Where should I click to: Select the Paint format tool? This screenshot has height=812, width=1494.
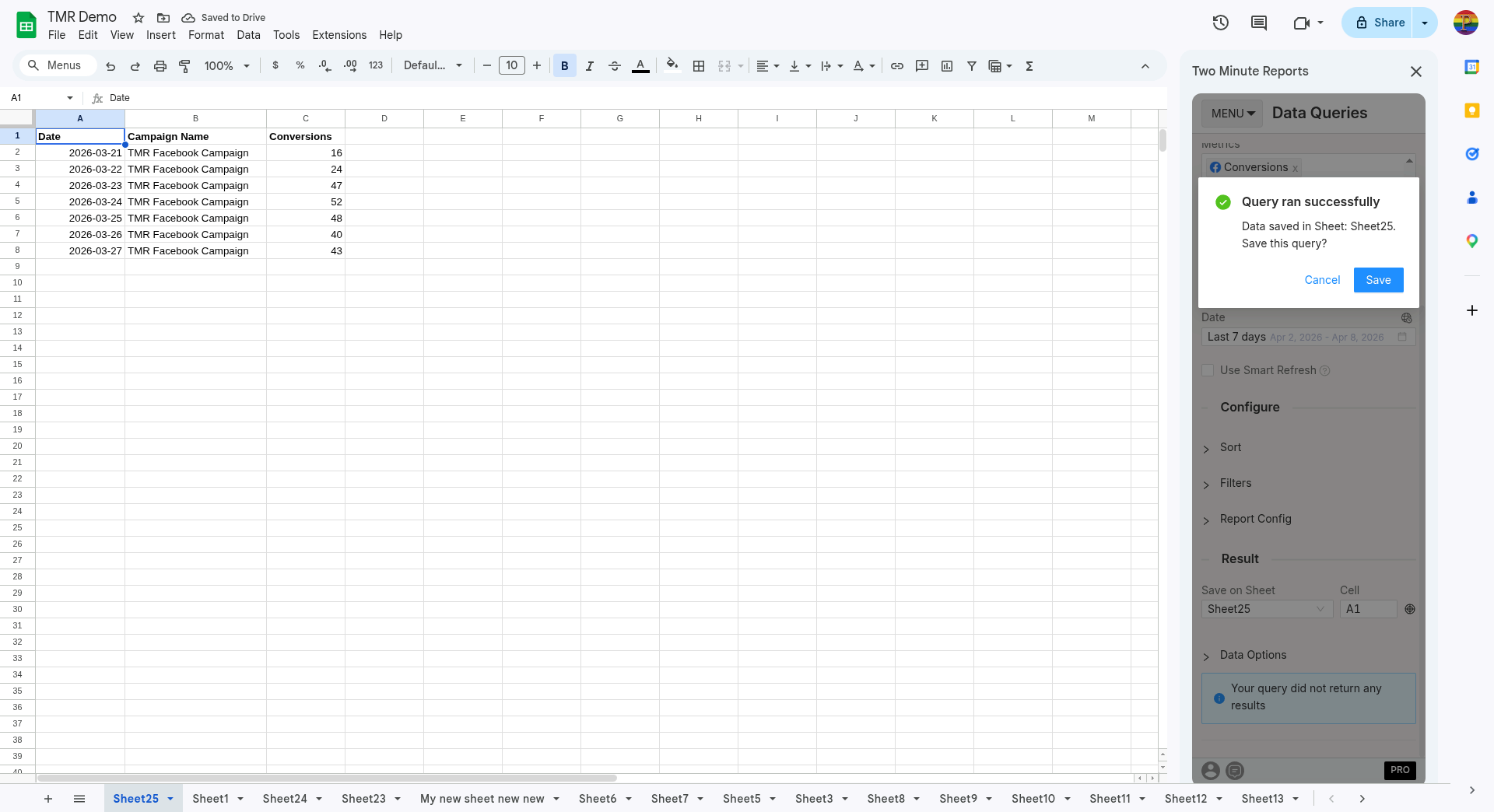pyautogui.click(x=184, y=65)
